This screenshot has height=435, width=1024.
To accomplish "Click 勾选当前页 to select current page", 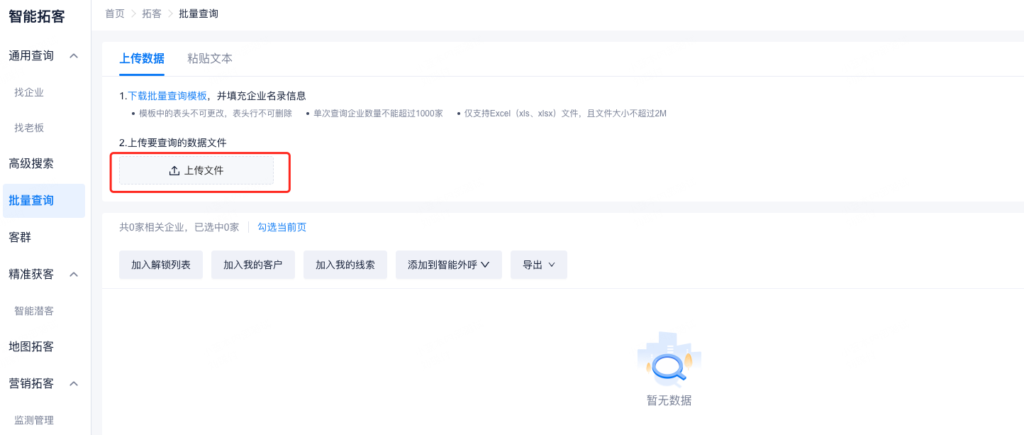I will click(282, 227).
